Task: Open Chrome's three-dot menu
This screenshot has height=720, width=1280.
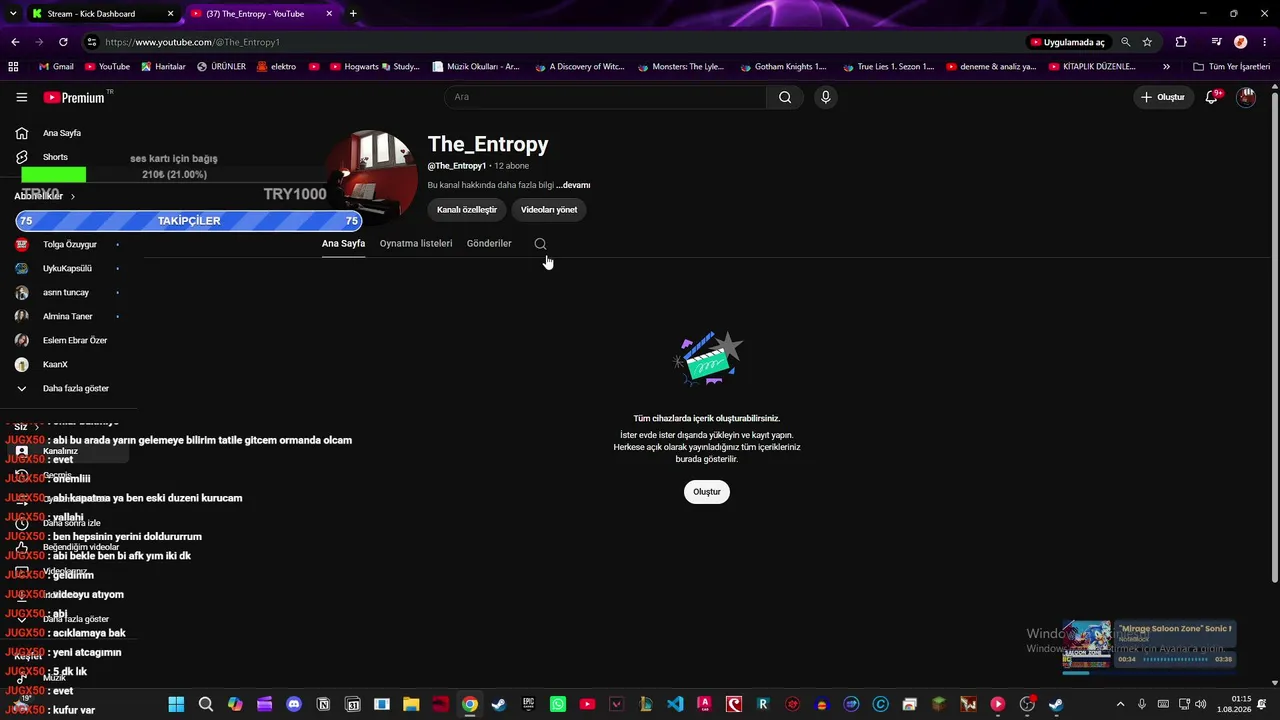Action: point(1265,42)
